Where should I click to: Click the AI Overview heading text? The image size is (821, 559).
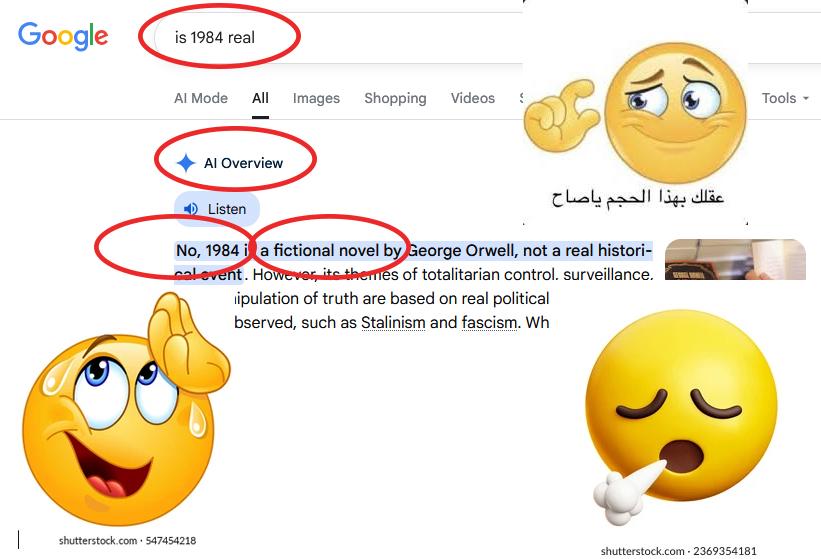click(x=243, y=163)
